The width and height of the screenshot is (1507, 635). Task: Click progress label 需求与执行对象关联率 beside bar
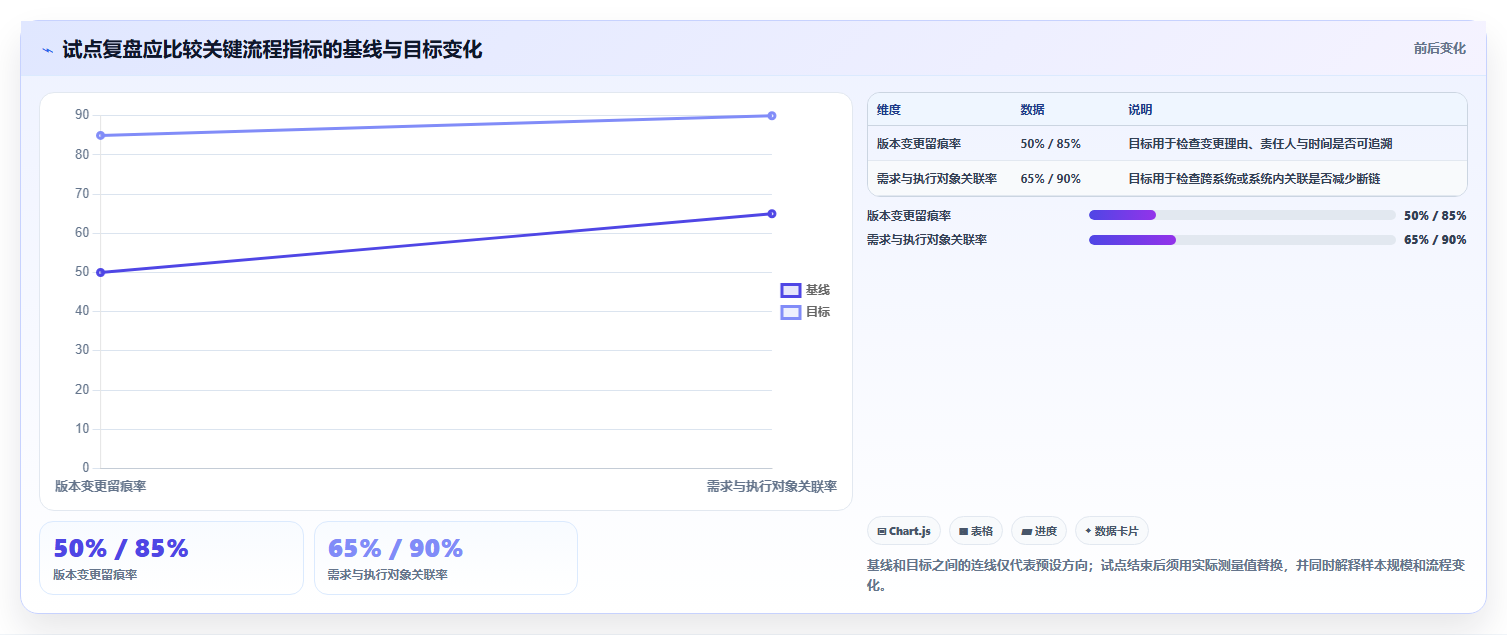pyautogui.click(x=927, y=240)
